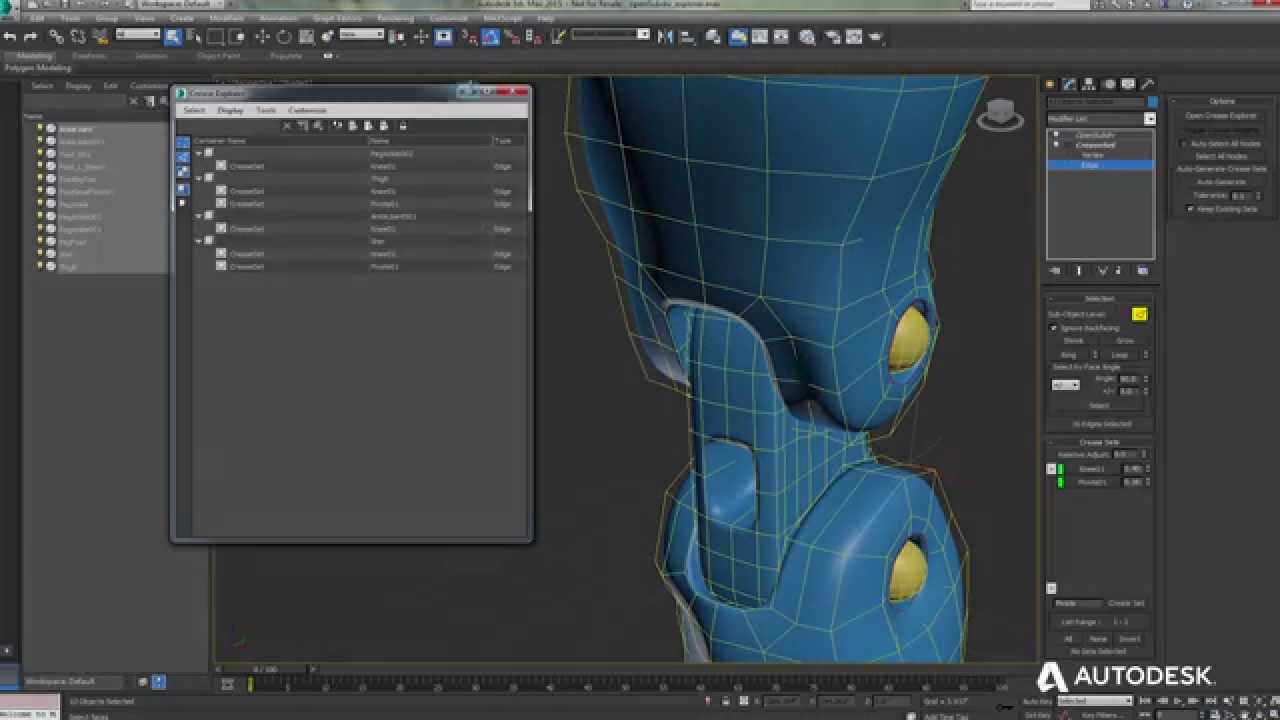The width and height of the screenshot is (1280, 720).
Task: Open the selection filter All dropdown
Action: click(138, 35)
